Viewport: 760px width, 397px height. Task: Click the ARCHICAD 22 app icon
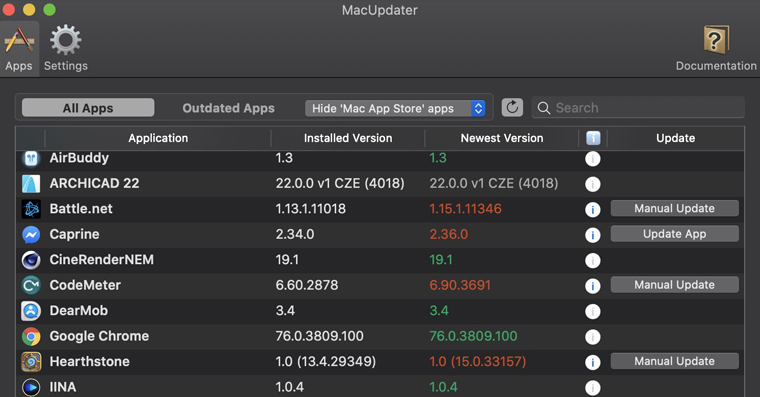[x=31, y=184]
